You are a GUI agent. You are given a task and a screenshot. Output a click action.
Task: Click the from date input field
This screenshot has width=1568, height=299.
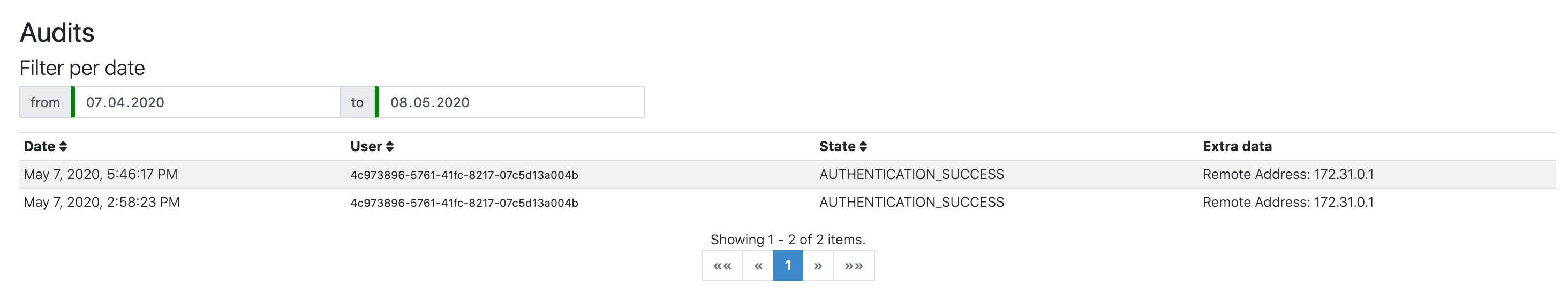click(207, 102)
